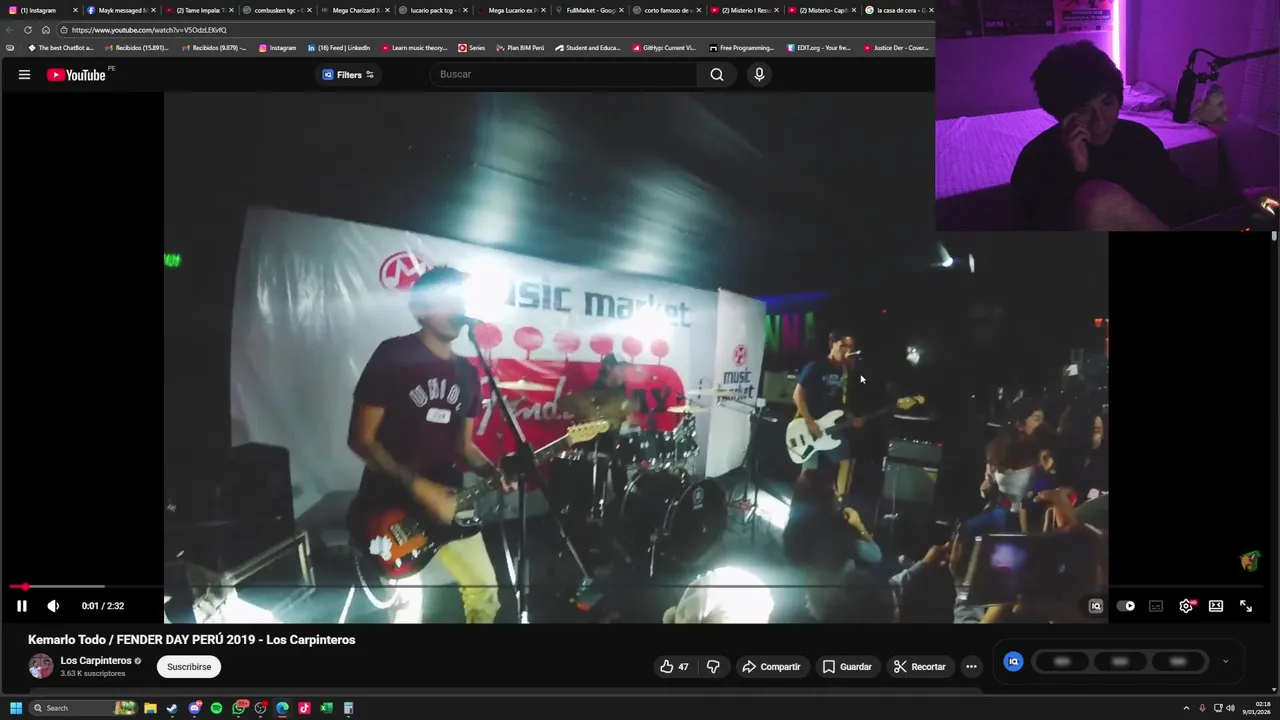1280x720 pixels.
Task: Open the Compartir share button
Action: (771, 667)
